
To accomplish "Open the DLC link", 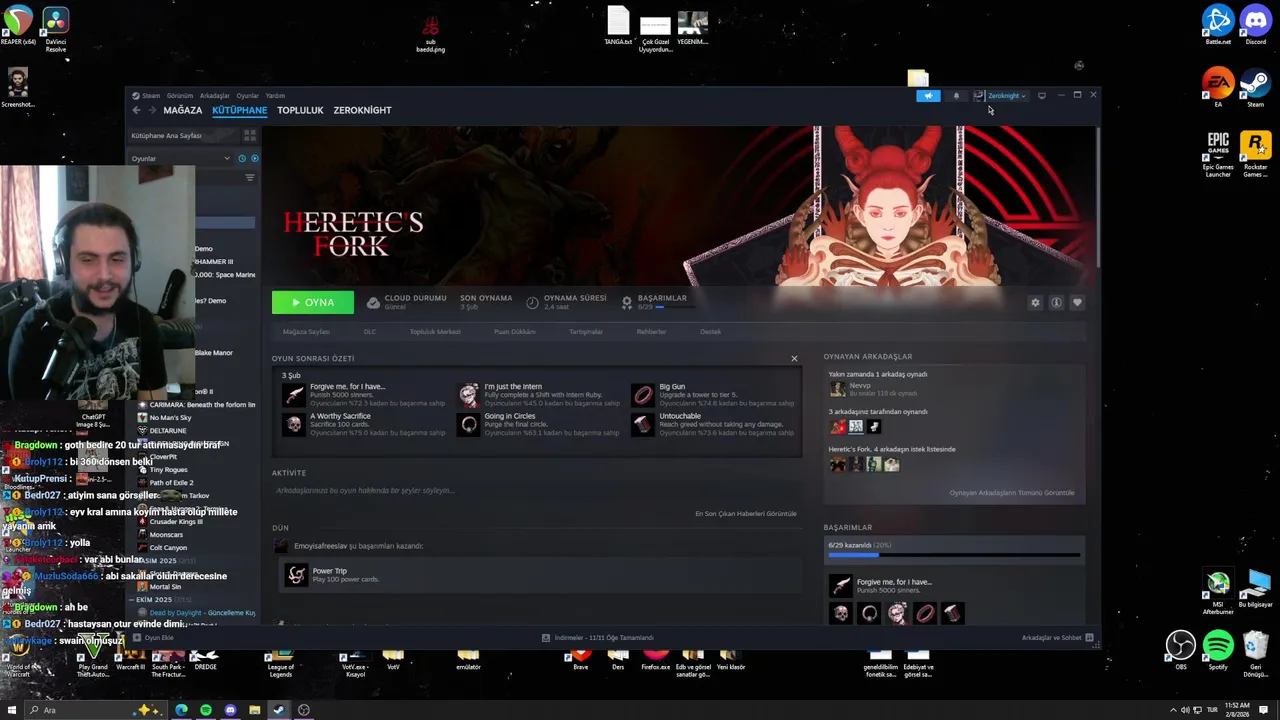I will pyautogui.click(x=370, y=332).
